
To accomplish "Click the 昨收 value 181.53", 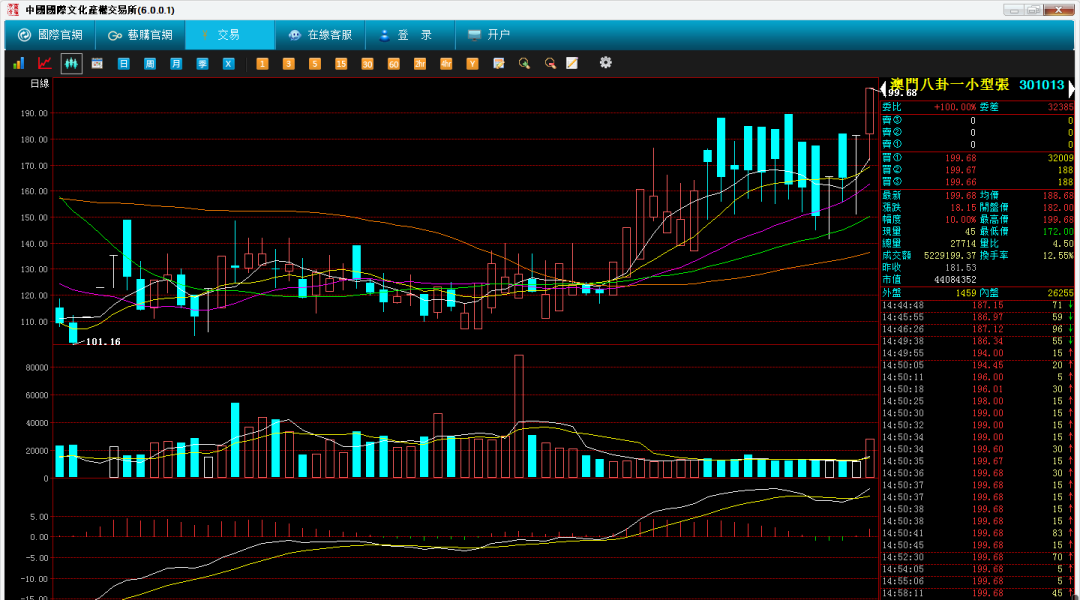I will tap(960, 267).
